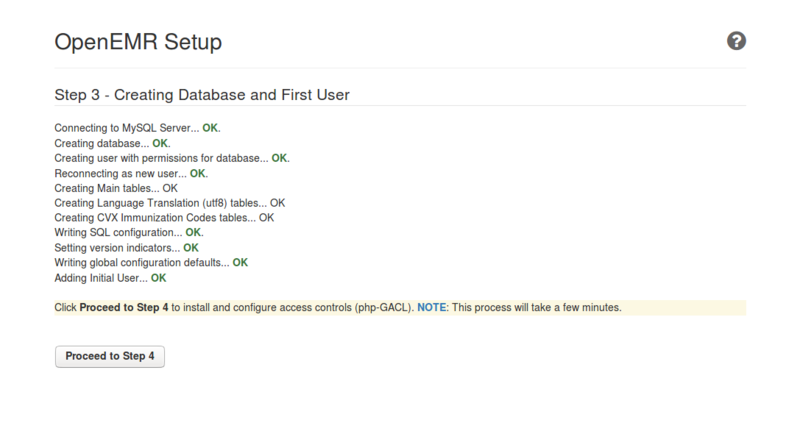Click the Writing SQL configuration line
This screenshot has height=431, width=800.
point(118,232)
